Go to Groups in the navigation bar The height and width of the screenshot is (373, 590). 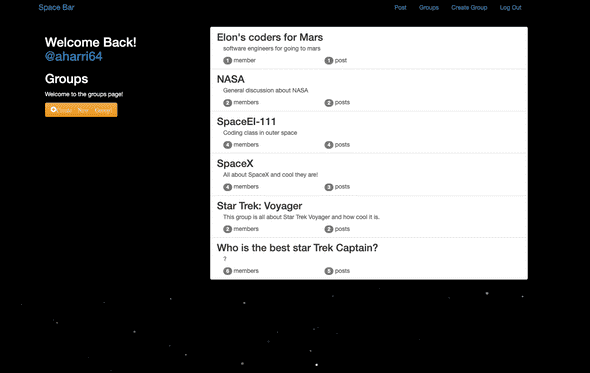429,8
